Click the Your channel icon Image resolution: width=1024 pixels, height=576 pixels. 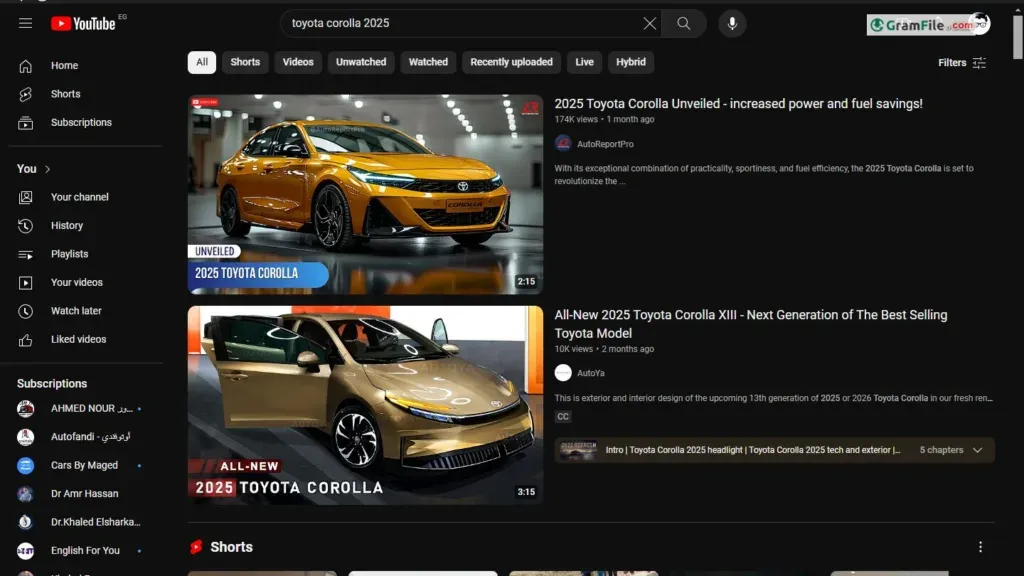pos(25,197)
